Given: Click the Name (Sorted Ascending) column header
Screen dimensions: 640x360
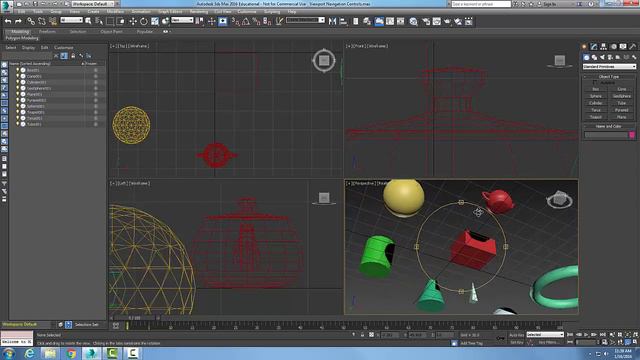Looking at the screenshot, I should click(x=45, y=64).
